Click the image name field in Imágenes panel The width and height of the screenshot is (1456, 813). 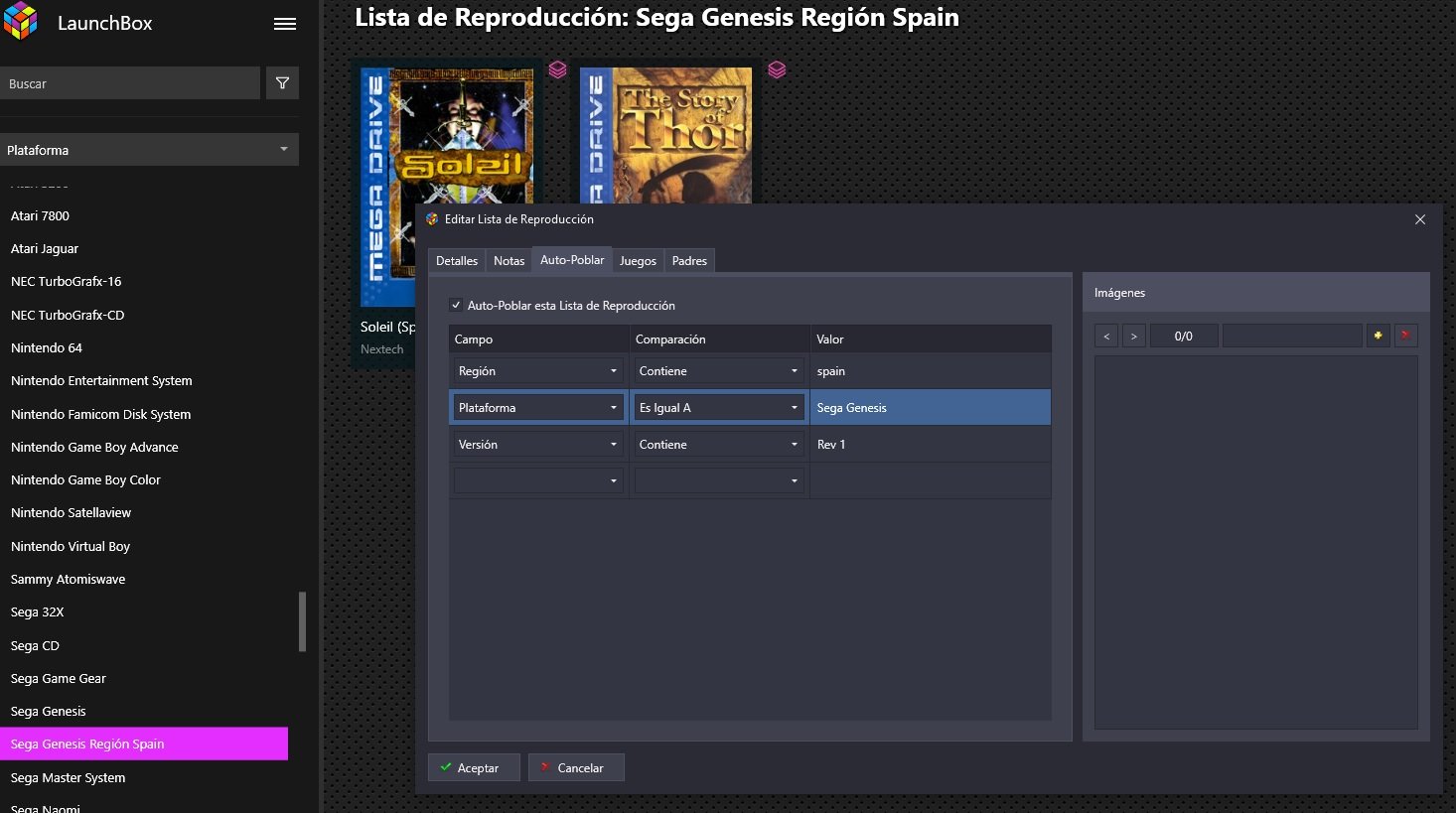pos(1292,336)
